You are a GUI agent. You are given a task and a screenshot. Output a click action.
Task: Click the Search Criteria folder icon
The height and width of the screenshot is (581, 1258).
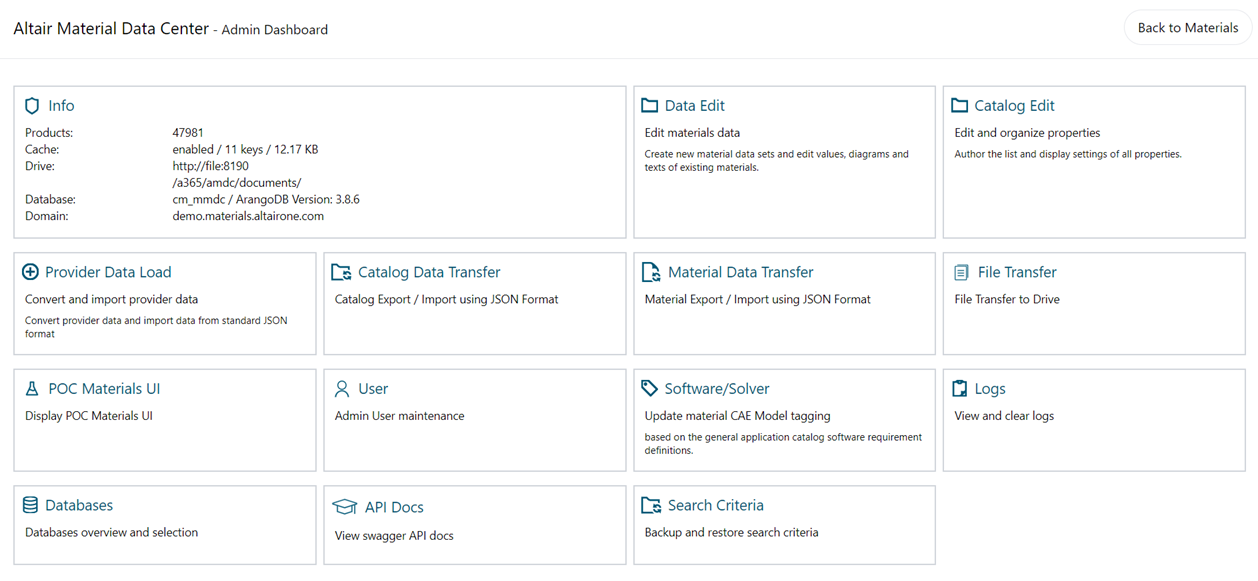(x=651, y=506)
